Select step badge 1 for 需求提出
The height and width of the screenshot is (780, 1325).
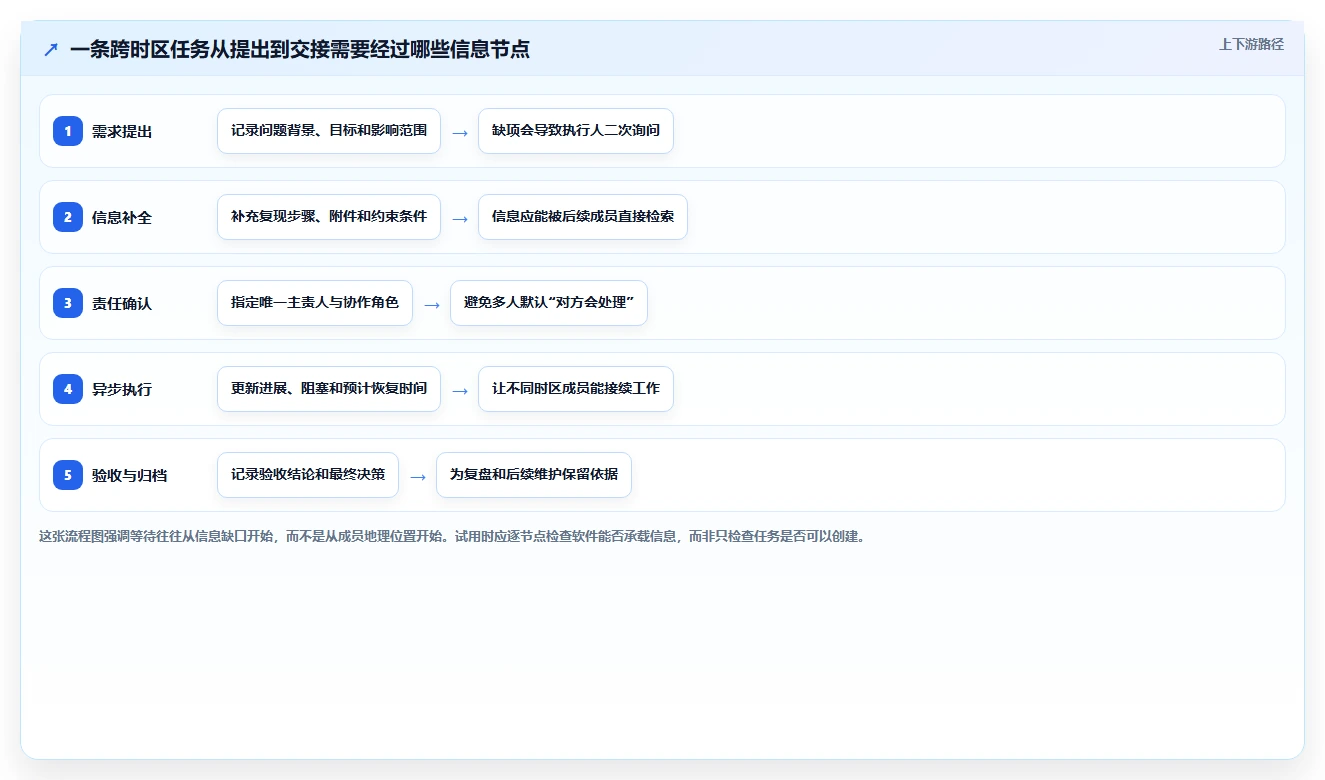[x=68, y=131]
